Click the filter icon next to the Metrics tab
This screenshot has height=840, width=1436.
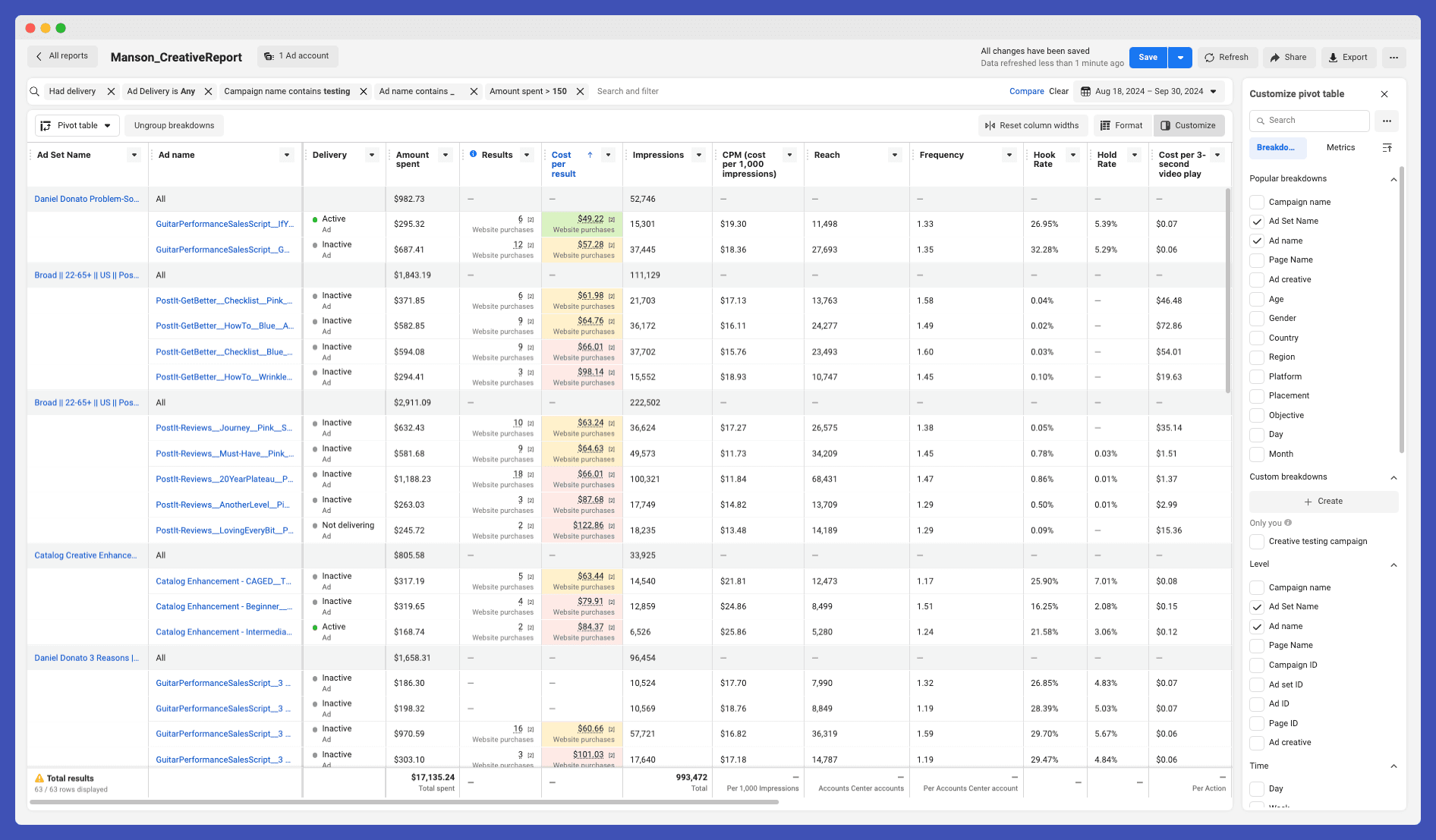click(x=1387, y=147)
